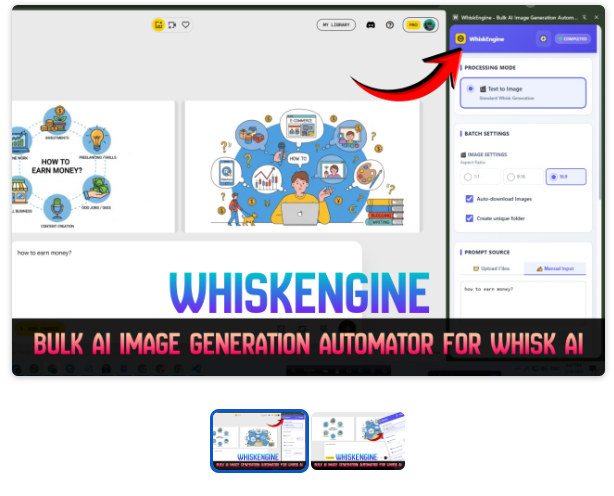Click the Discord icon in Whisk header
Screen dimensions: 614x496
click(x=370, y=25)
